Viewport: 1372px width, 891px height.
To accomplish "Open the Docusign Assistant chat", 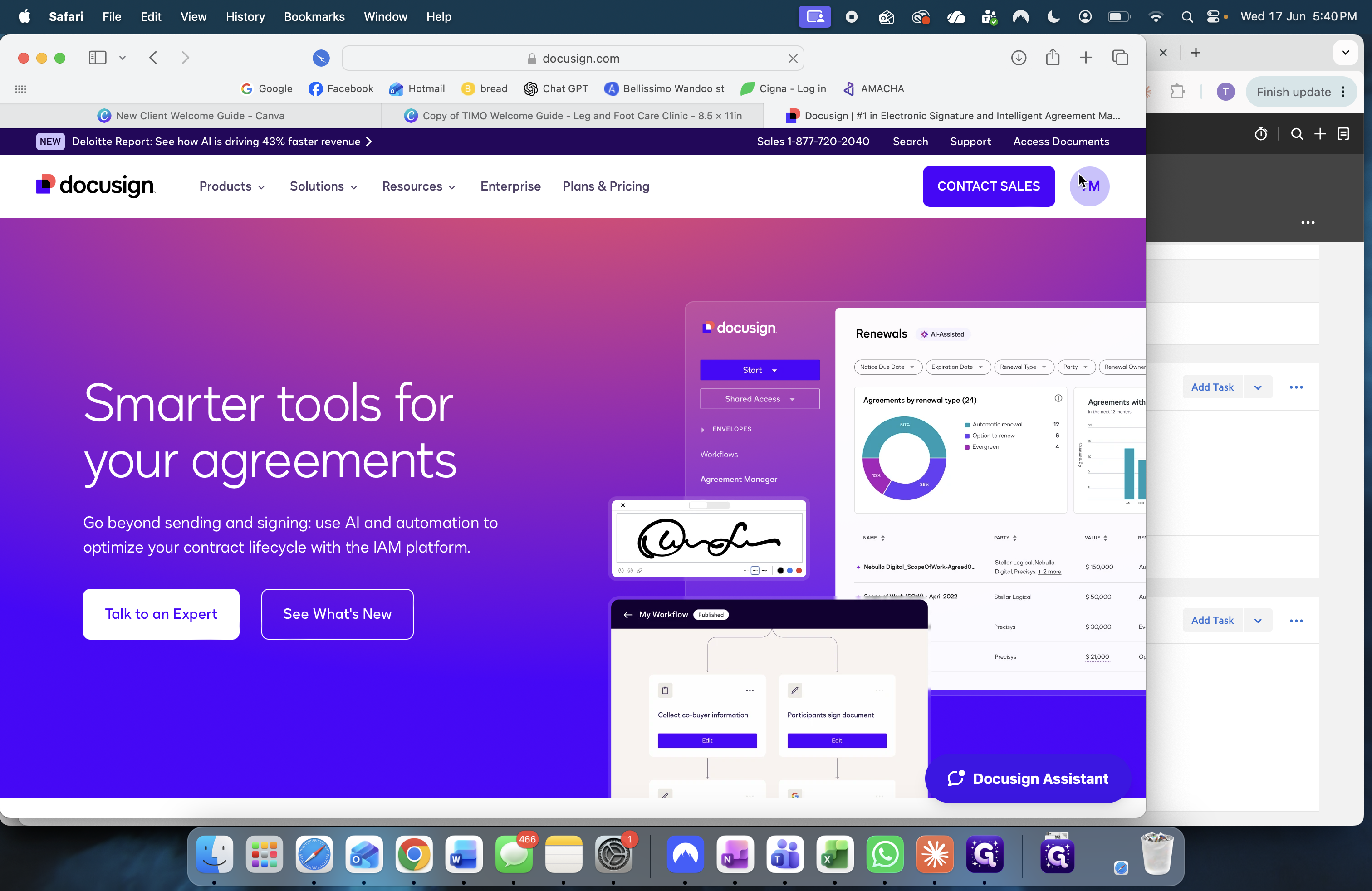I will [1028, 778].
